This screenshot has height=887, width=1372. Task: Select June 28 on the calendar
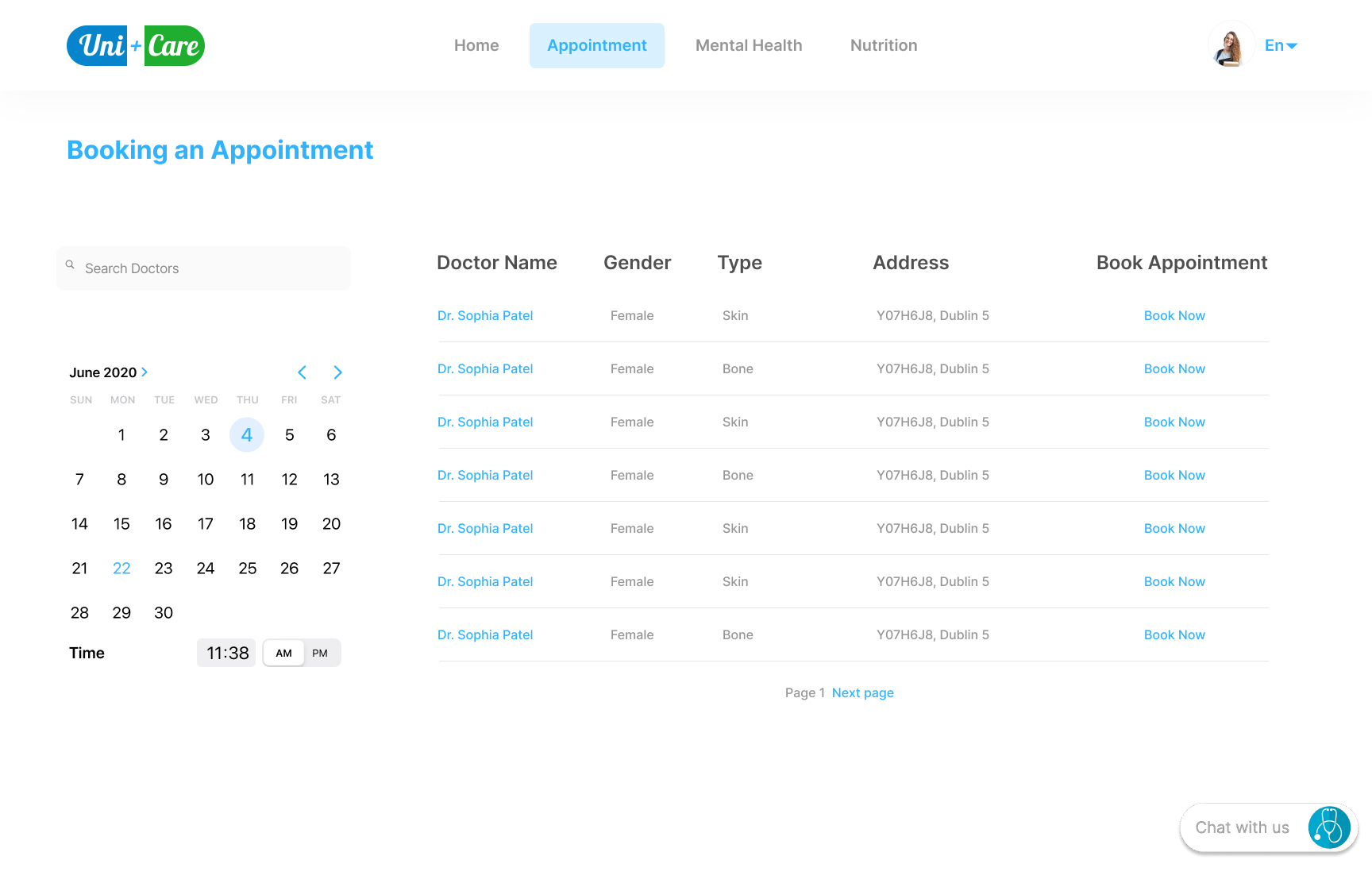pos(79,613)
